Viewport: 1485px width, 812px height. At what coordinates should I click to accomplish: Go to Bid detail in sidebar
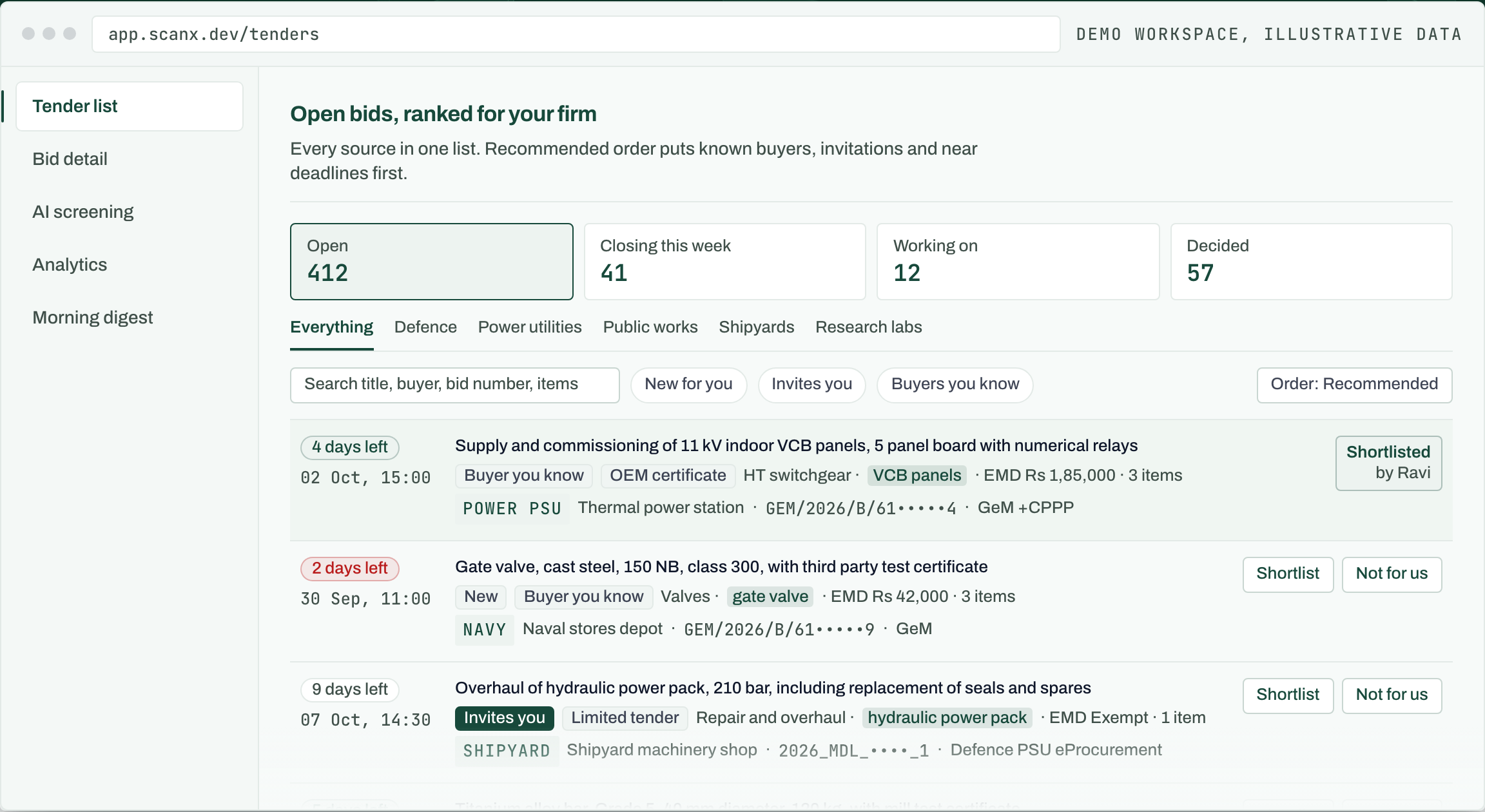tap(70, 159)
